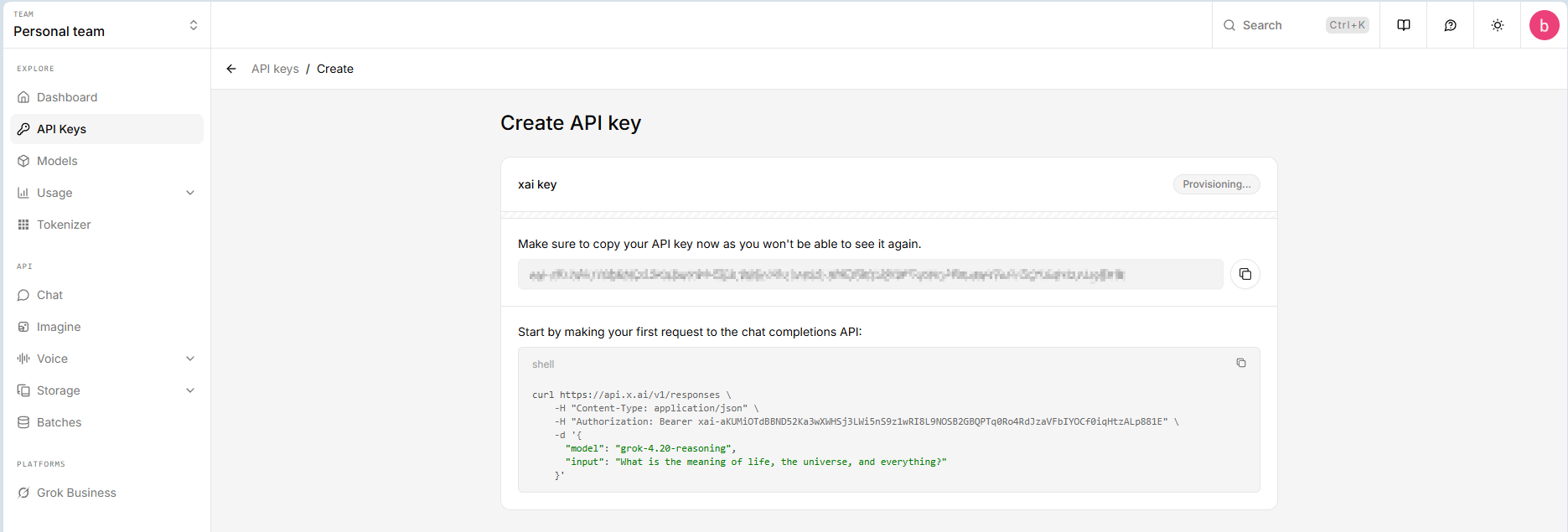Open Tokenizer from the sidebar

[64, 225]
